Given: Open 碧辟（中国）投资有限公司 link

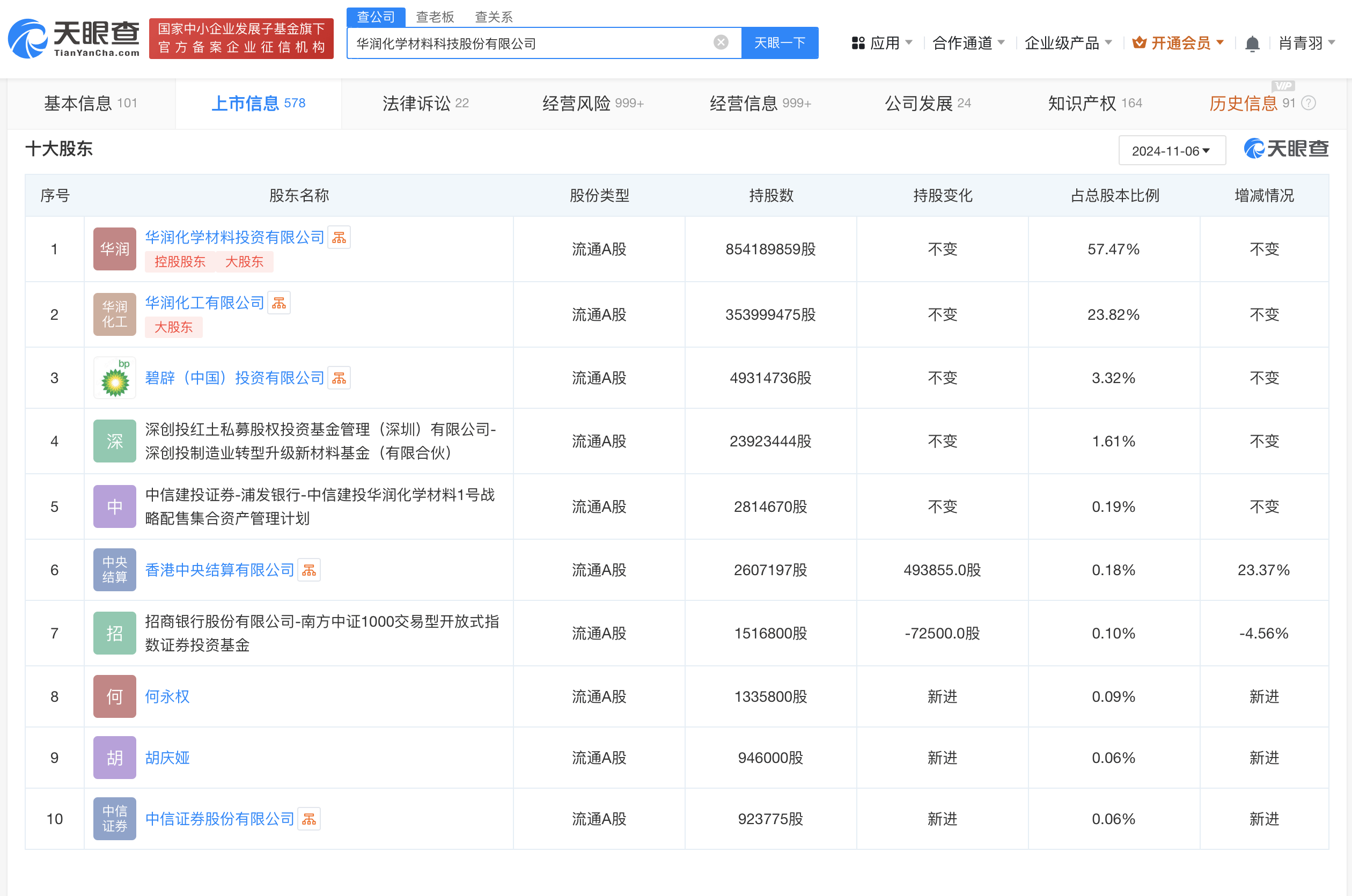Looking at the screenshot, I should [x=235, y=378].
